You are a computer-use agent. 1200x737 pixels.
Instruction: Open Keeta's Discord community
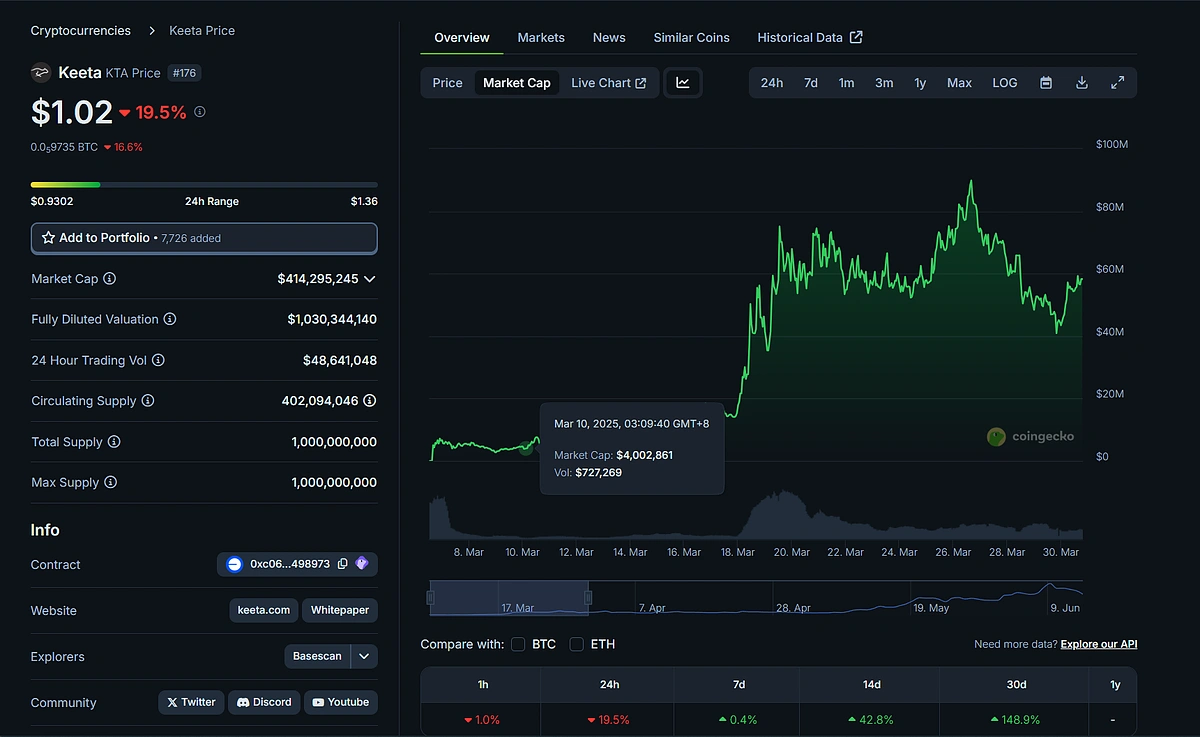pyautogui.click(x=264, y=702)
